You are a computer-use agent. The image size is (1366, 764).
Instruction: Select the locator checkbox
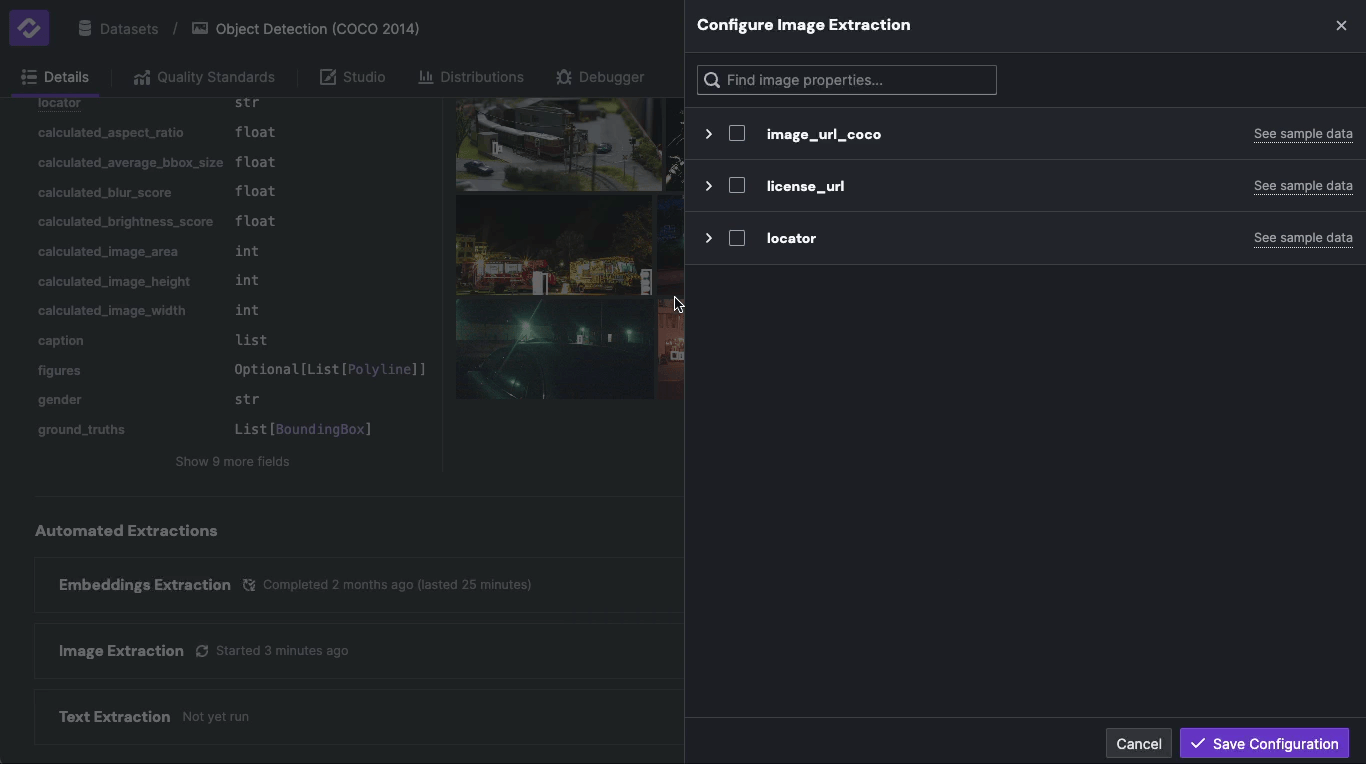tap(737, 238)
